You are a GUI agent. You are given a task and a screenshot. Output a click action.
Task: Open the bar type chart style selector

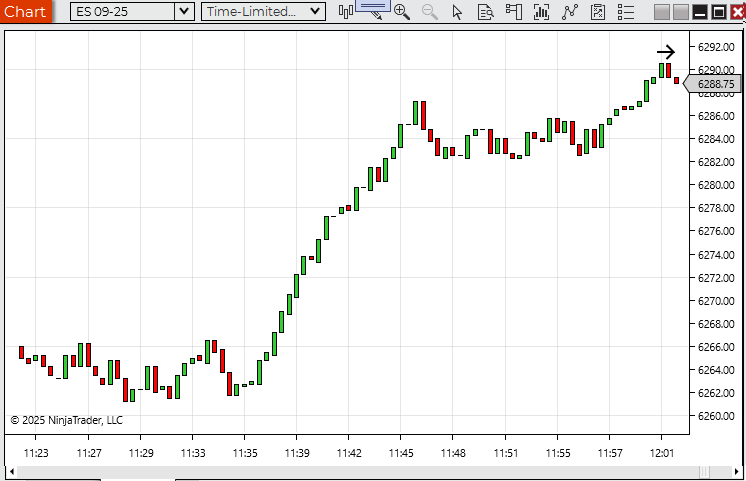(x=347, y=12)
